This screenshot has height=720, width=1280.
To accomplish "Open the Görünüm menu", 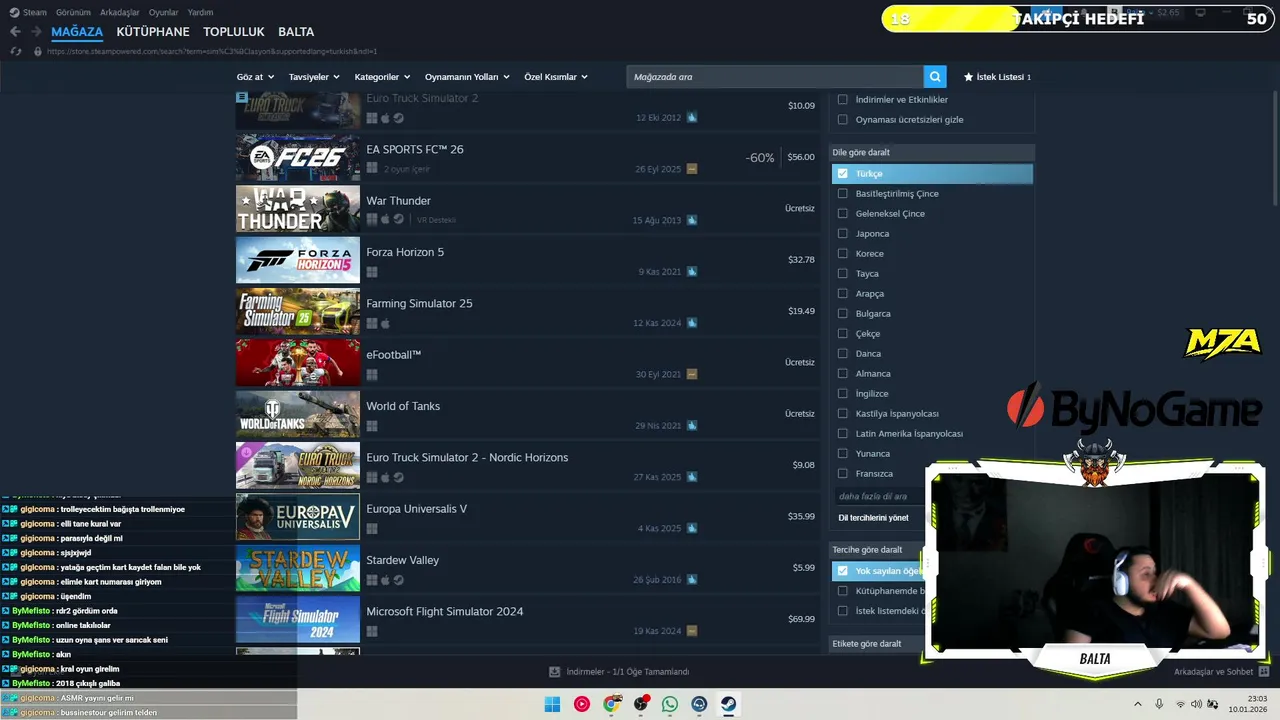I will click(73, 12).
